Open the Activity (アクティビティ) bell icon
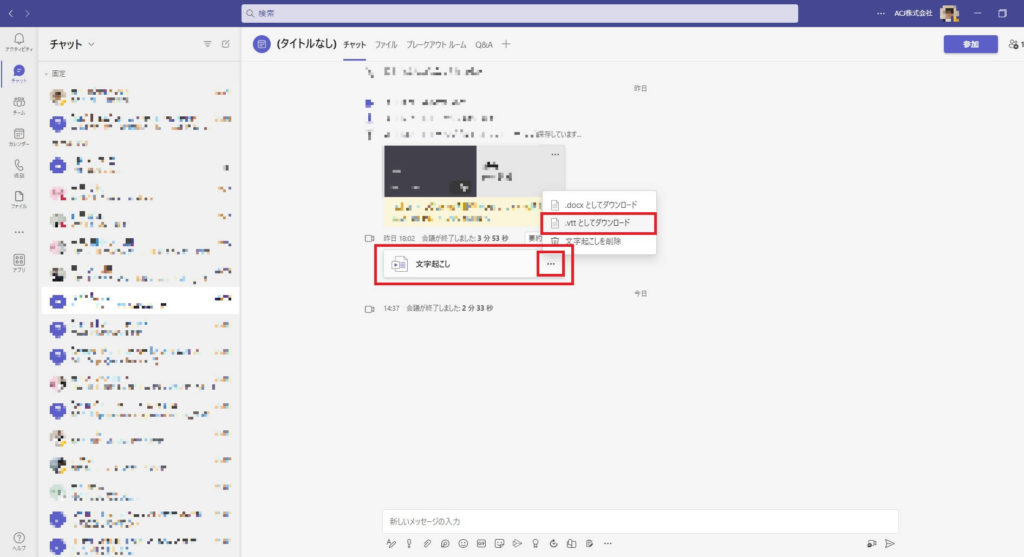1024x557 pixels. 19,41
